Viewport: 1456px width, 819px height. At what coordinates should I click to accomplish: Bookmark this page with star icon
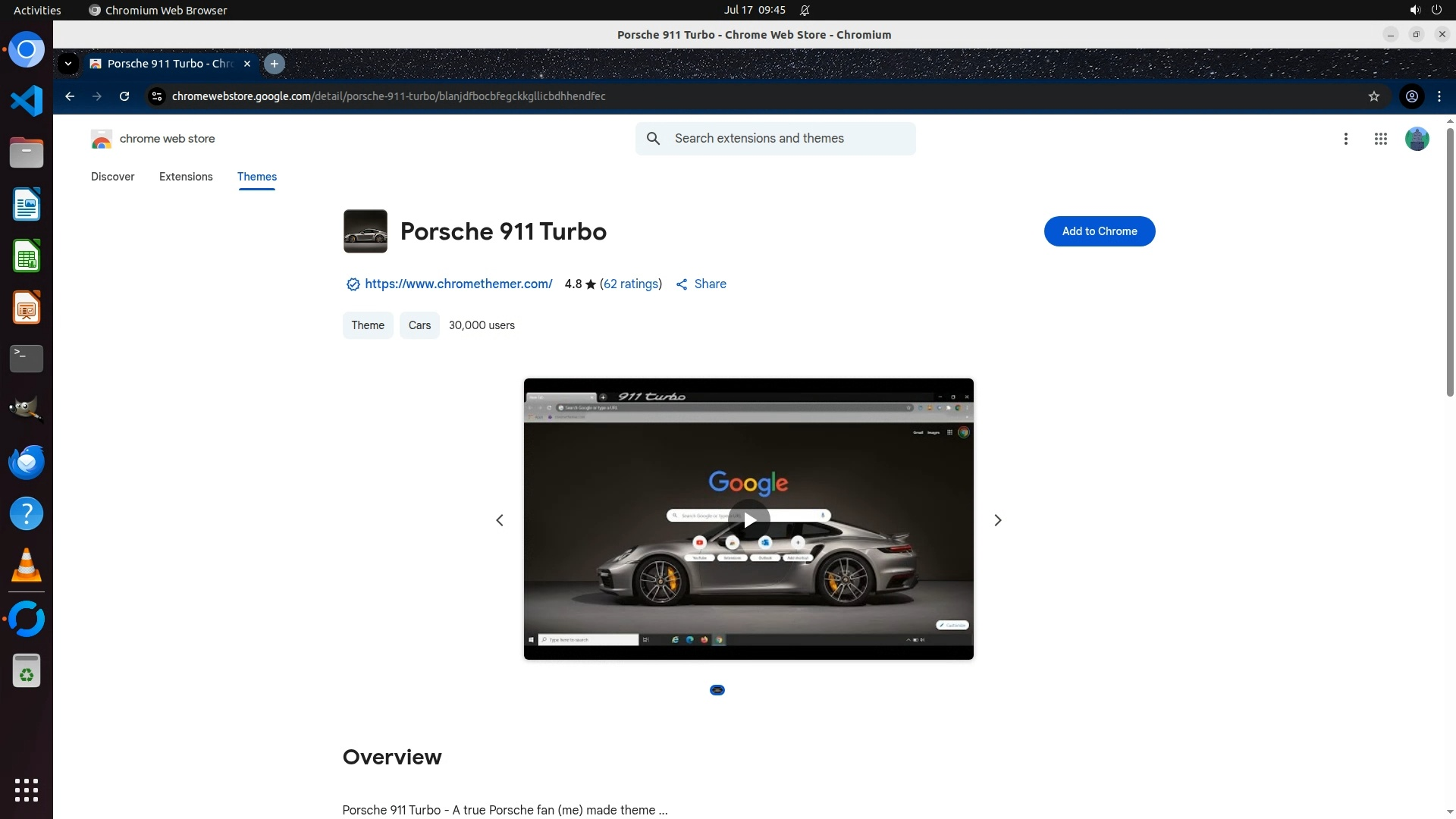click(x=1373, y=96)
